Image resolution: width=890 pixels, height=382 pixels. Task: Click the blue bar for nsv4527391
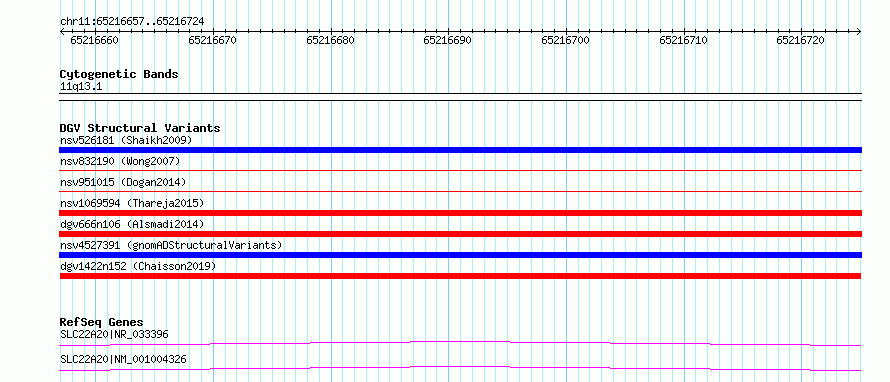point(460,255)
